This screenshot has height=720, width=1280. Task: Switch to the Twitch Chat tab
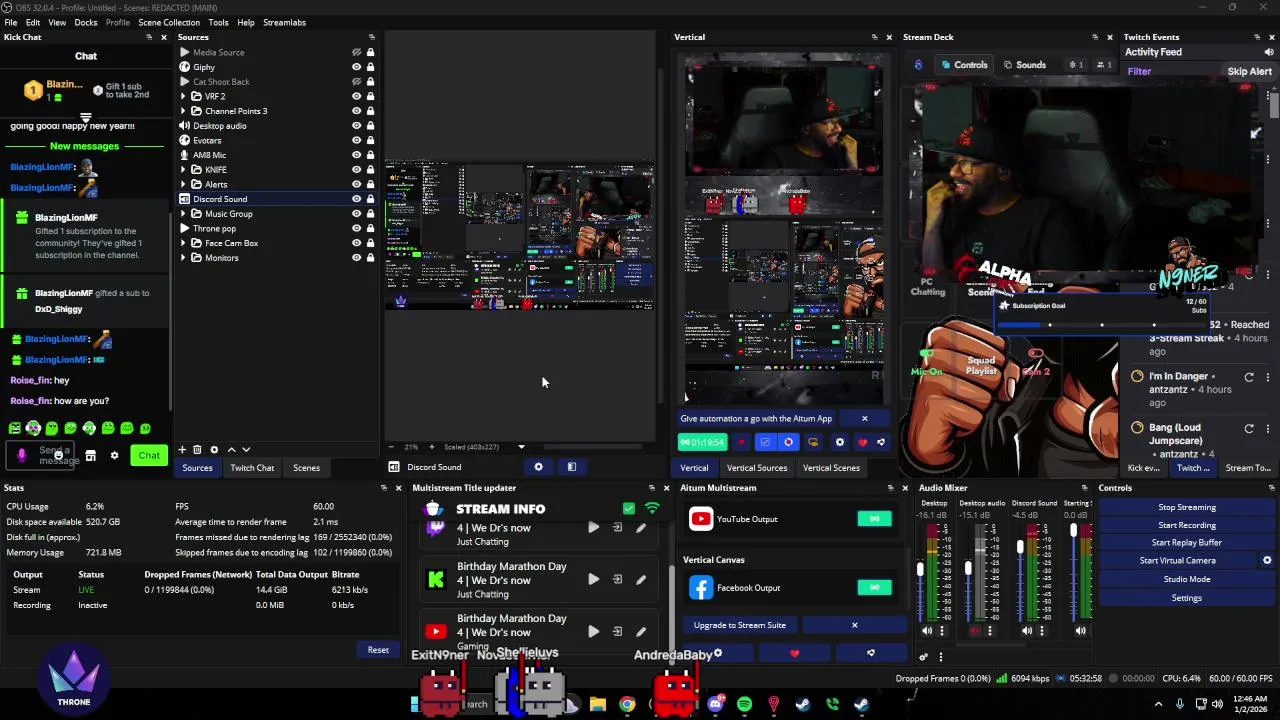pos(252,468)
